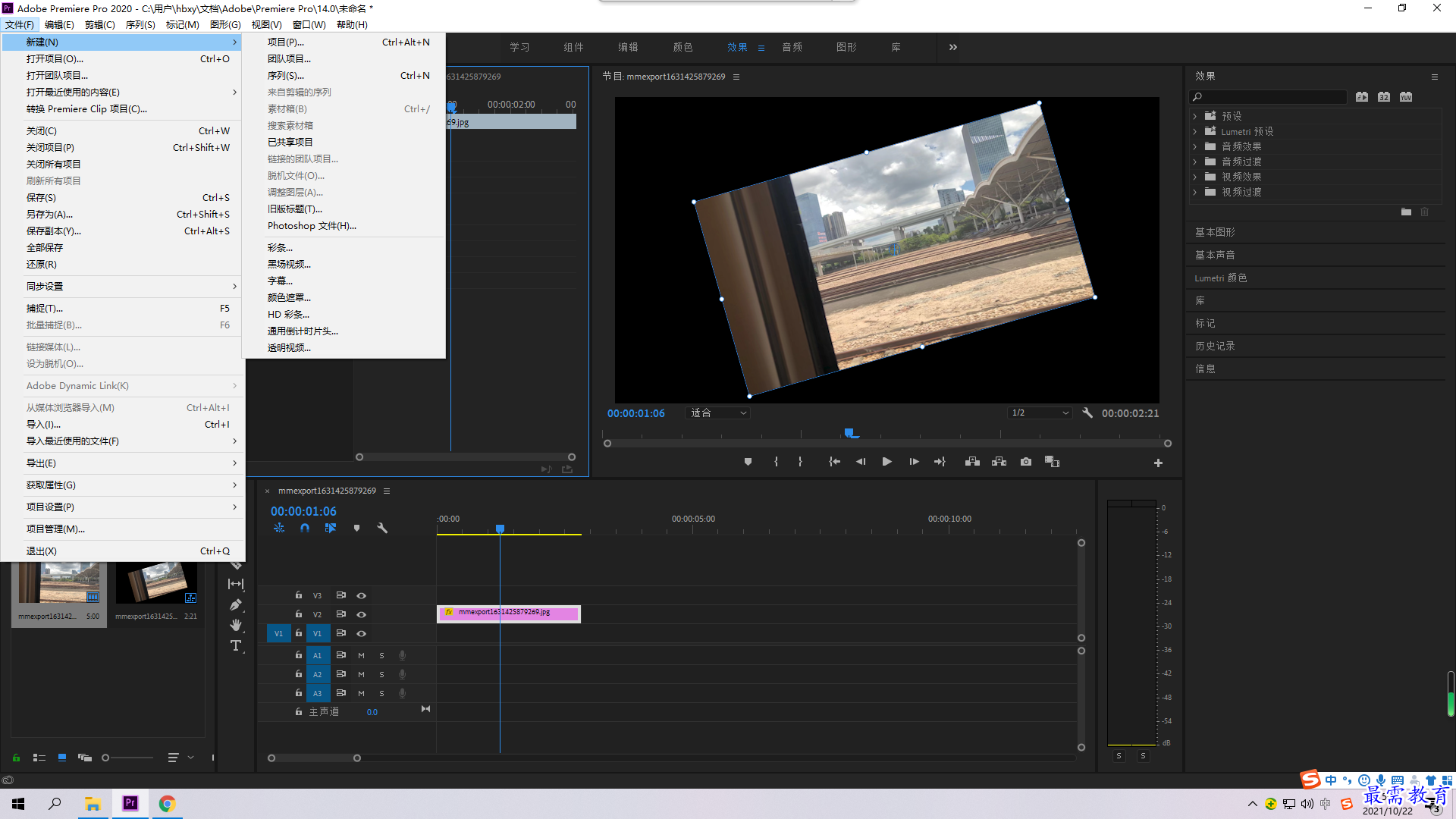
Task: Export frame with camera icon
Action: click(1026, 462)
